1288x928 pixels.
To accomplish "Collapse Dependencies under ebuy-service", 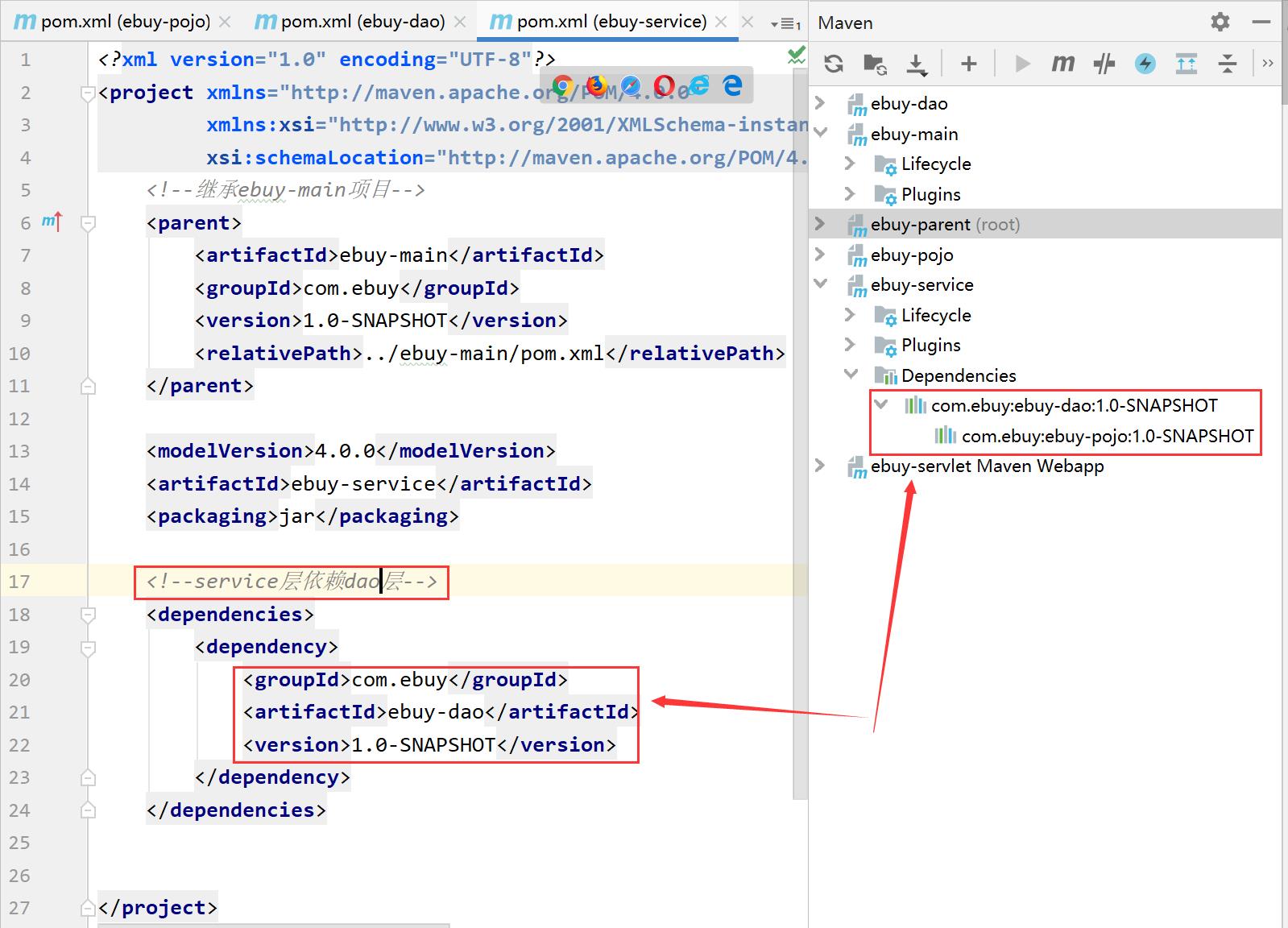I will pyautogui.click(x=850, y=374).
